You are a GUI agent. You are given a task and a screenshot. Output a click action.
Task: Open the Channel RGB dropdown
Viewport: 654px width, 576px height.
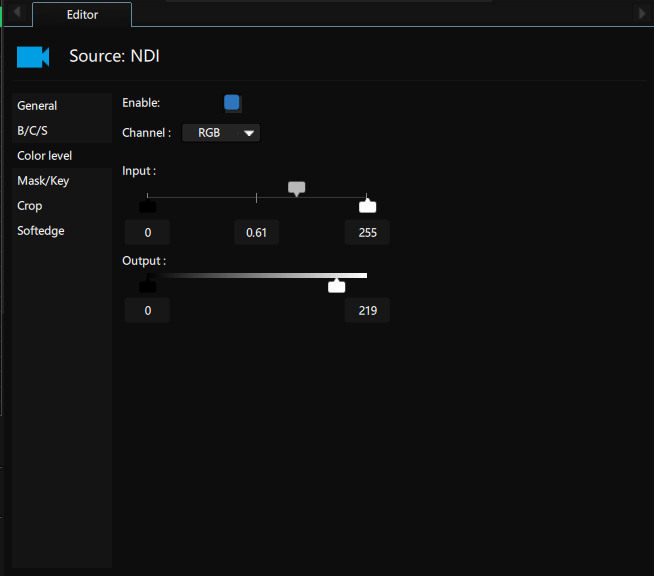click(221, 132)
